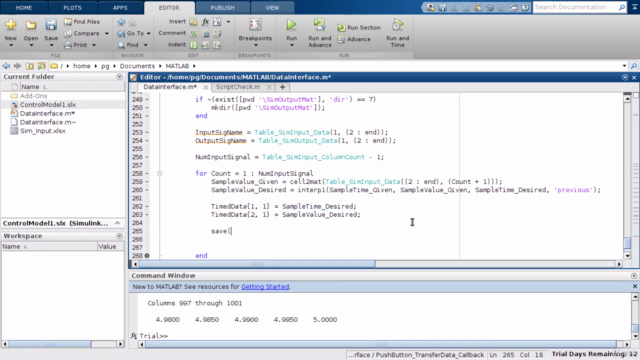Click the Breakpoints icon
The height and width of the screenshot is (360, 640).
pyautogui.click(x=256, y=25)
